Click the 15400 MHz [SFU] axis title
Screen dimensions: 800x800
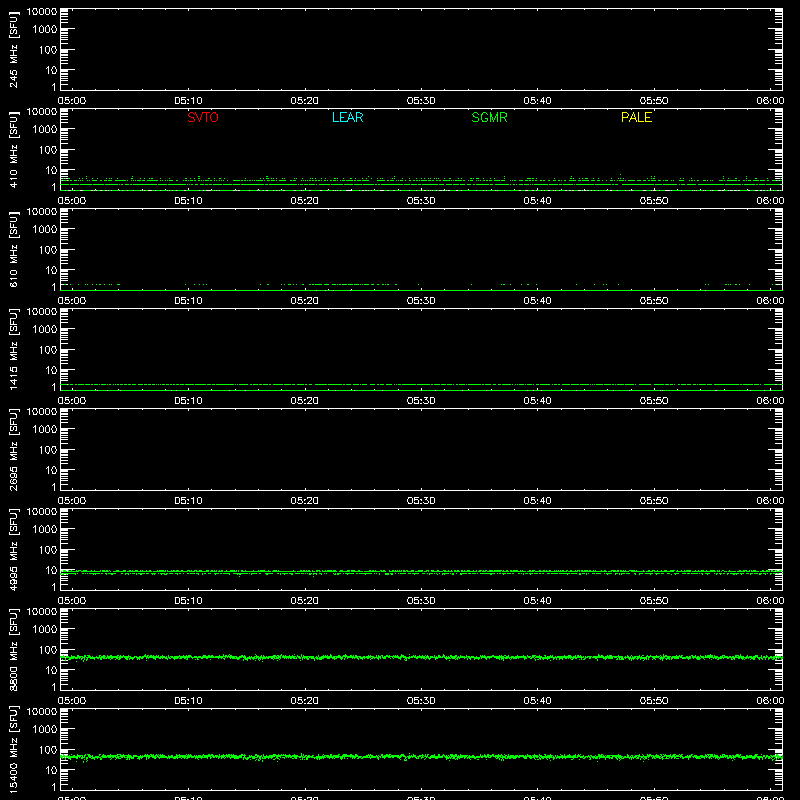[x=13, y=750]
